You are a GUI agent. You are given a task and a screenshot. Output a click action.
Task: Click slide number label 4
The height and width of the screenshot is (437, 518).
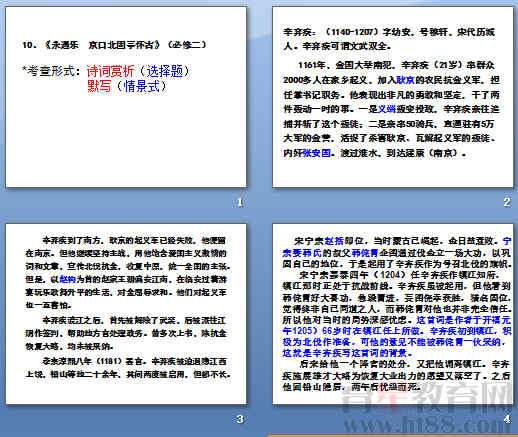(x=507, y=419)
